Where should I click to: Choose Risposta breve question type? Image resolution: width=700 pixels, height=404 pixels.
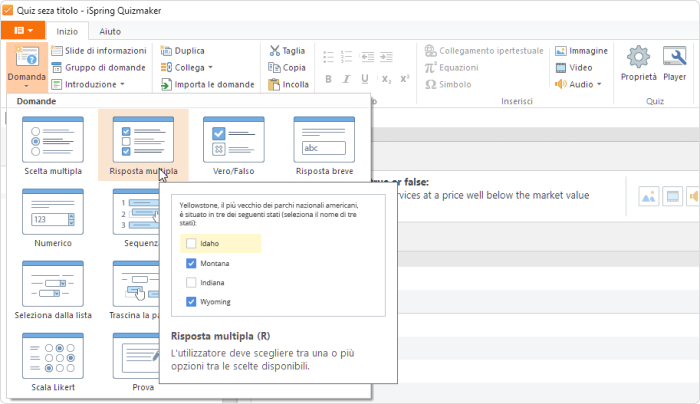(x=324, y=146)
